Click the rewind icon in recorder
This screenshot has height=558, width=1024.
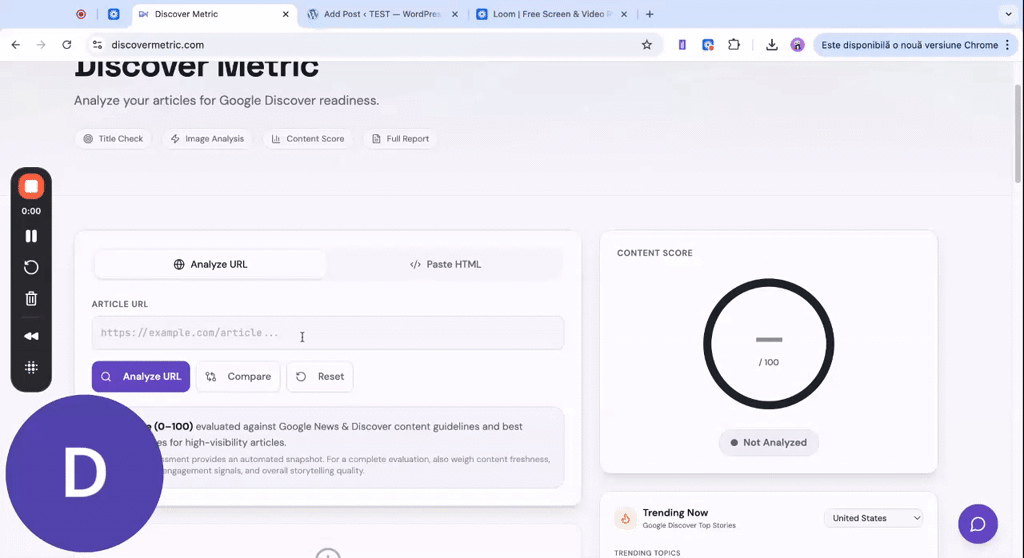[x=31, y=336]
